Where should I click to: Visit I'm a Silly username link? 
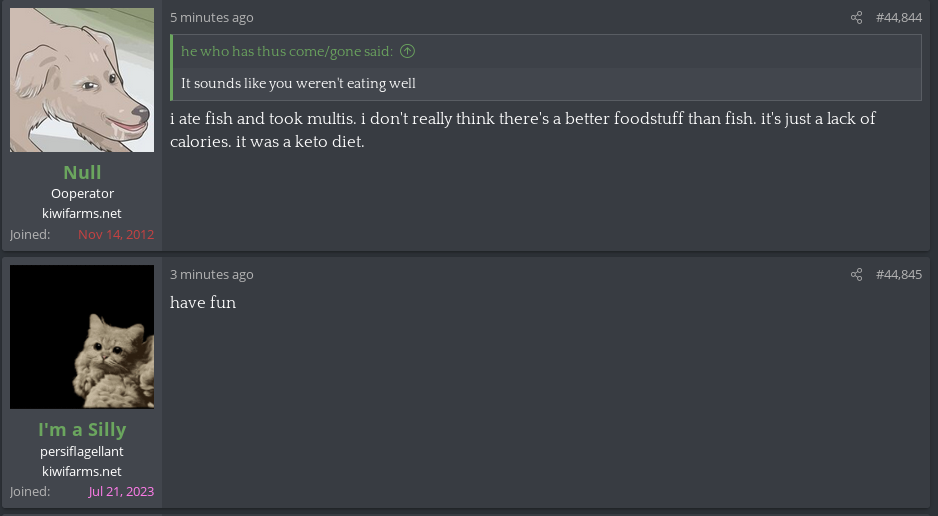(82, 429)
